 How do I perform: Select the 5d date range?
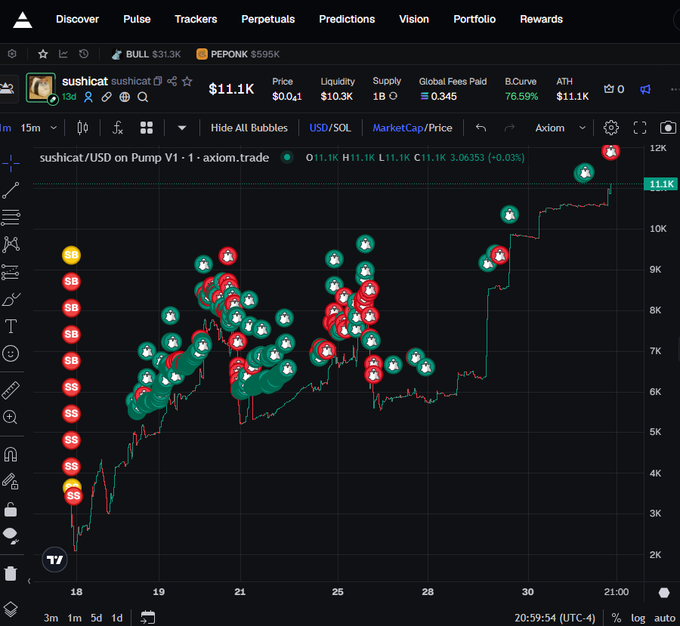[x=96, y=618]
